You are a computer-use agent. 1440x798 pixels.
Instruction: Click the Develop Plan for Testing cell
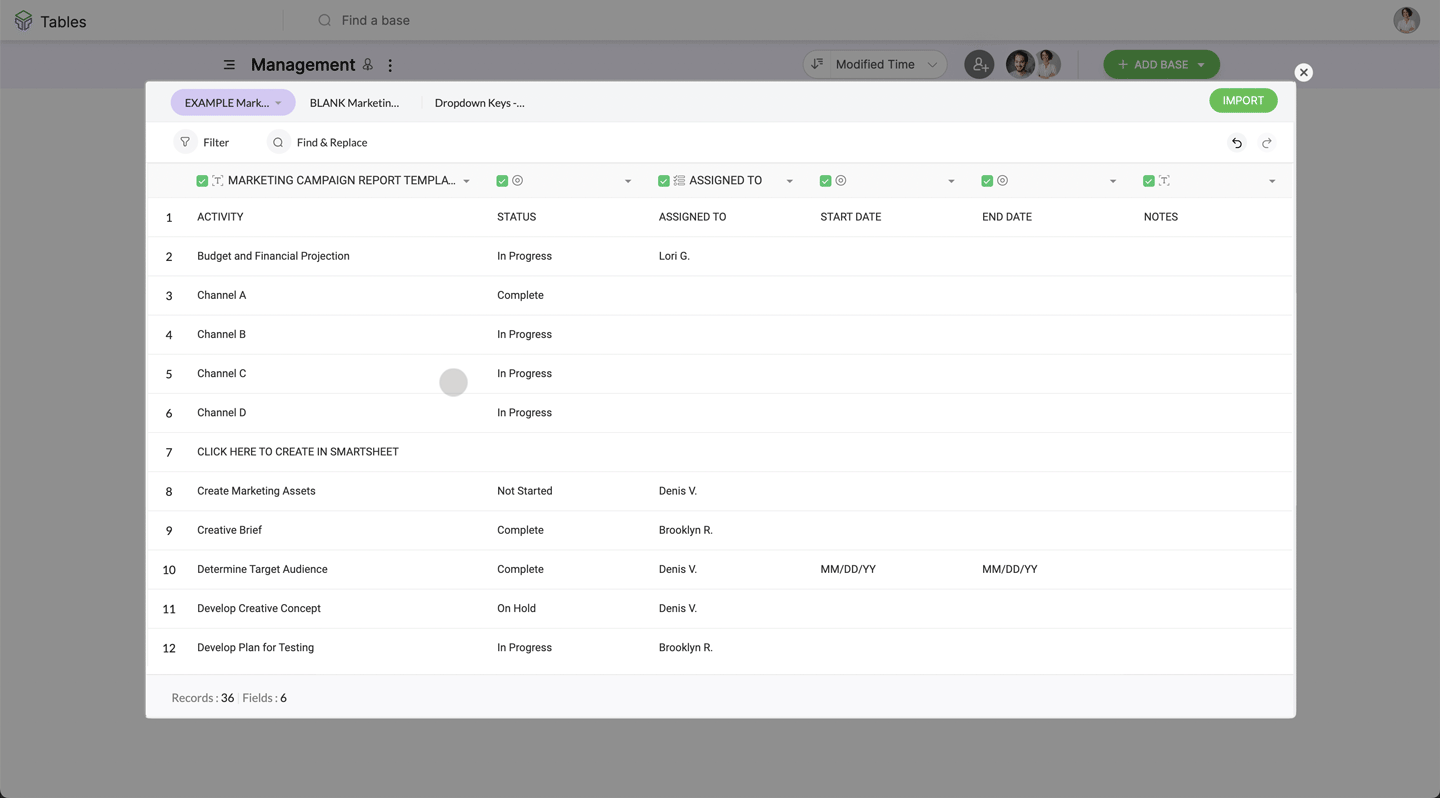[255, 647]
